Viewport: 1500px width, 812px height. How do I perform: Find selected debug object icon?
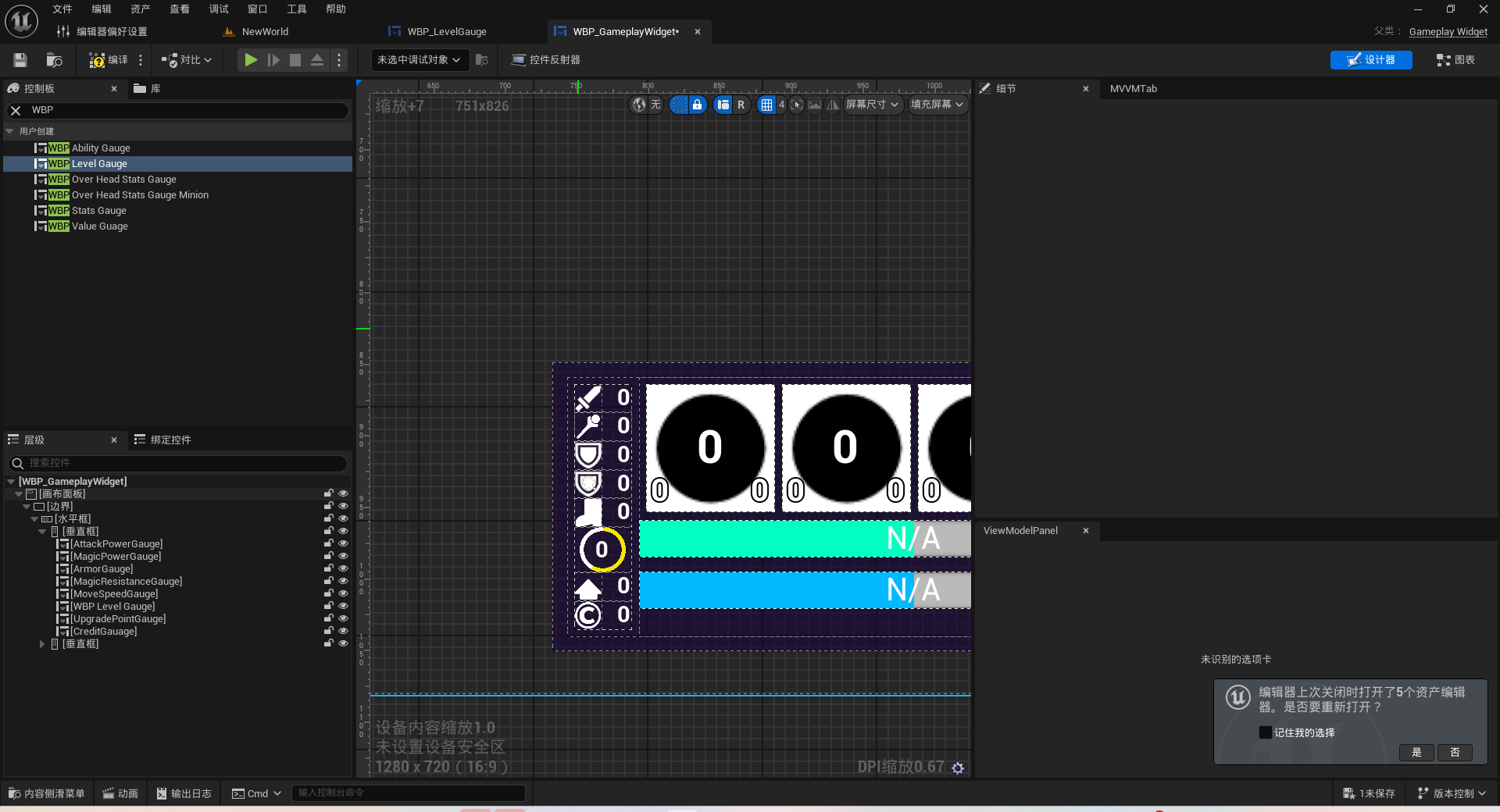point(482,60)
